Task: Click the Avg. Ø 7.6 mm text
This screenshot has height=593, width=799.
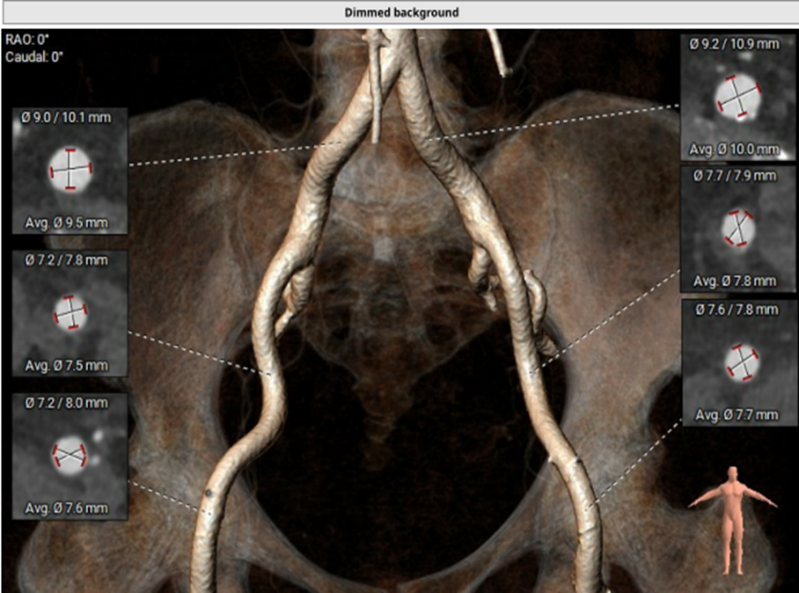Action: click(x=70, y=507)
